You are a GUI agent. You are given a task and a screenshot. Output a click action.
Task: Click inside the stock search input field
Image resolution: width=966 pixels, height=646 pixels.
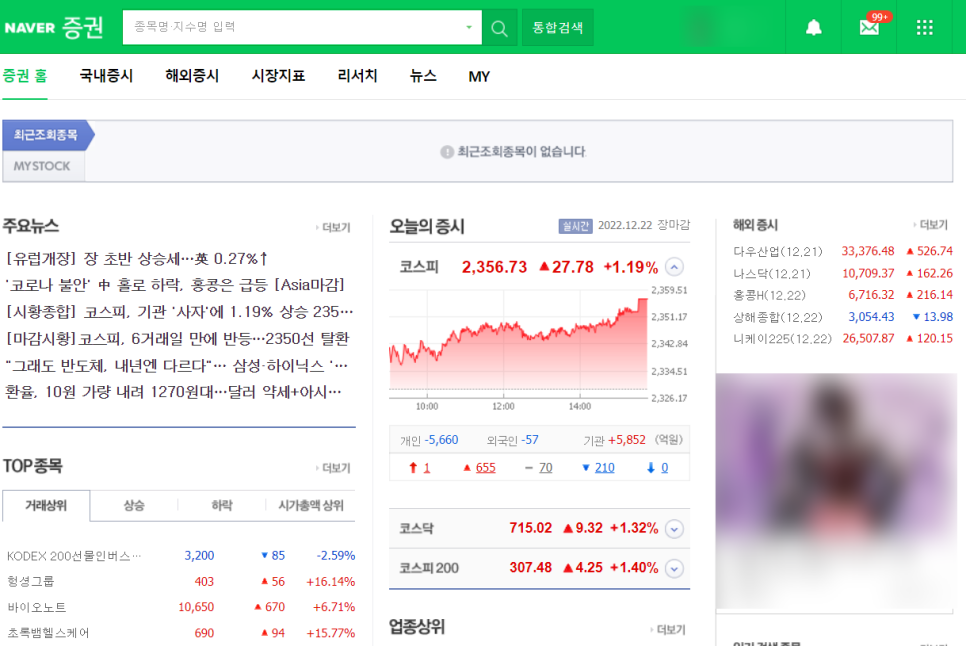click(290, 27)
